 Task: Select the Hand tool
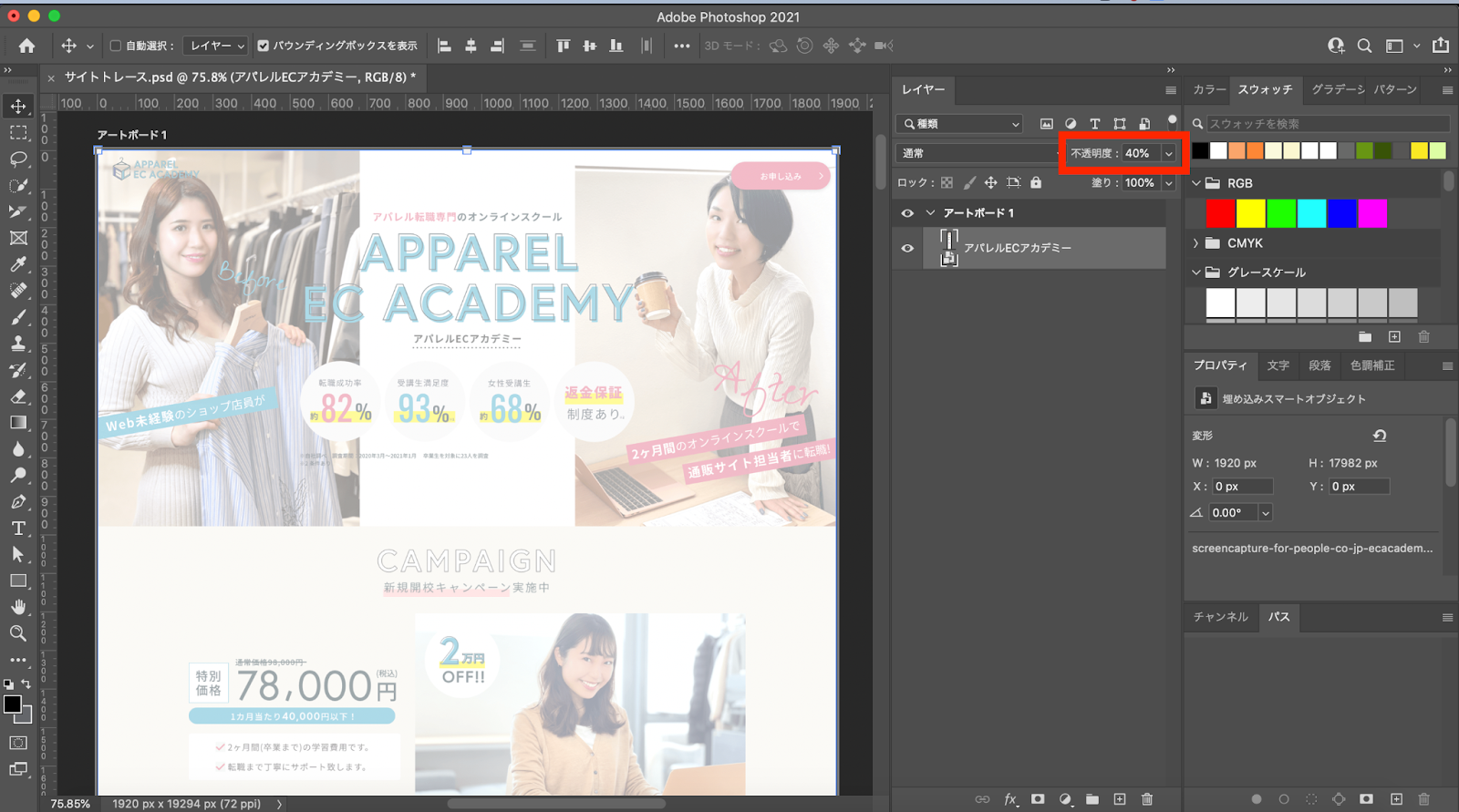pyautogui.click(x=18, y=607)
